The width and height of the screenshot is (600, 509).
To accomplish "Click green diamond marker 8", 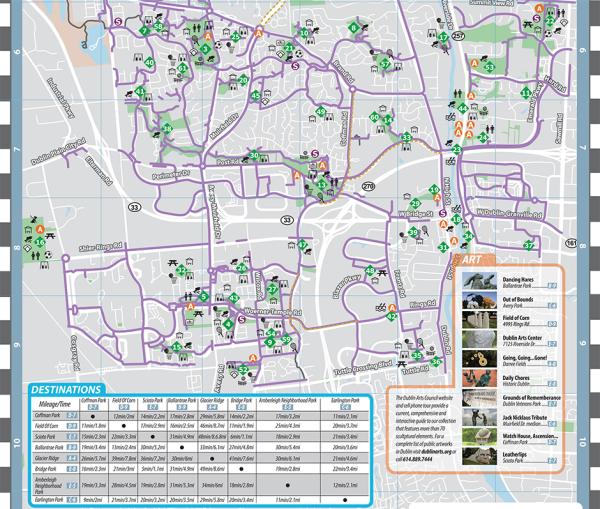I will [353, 28].
